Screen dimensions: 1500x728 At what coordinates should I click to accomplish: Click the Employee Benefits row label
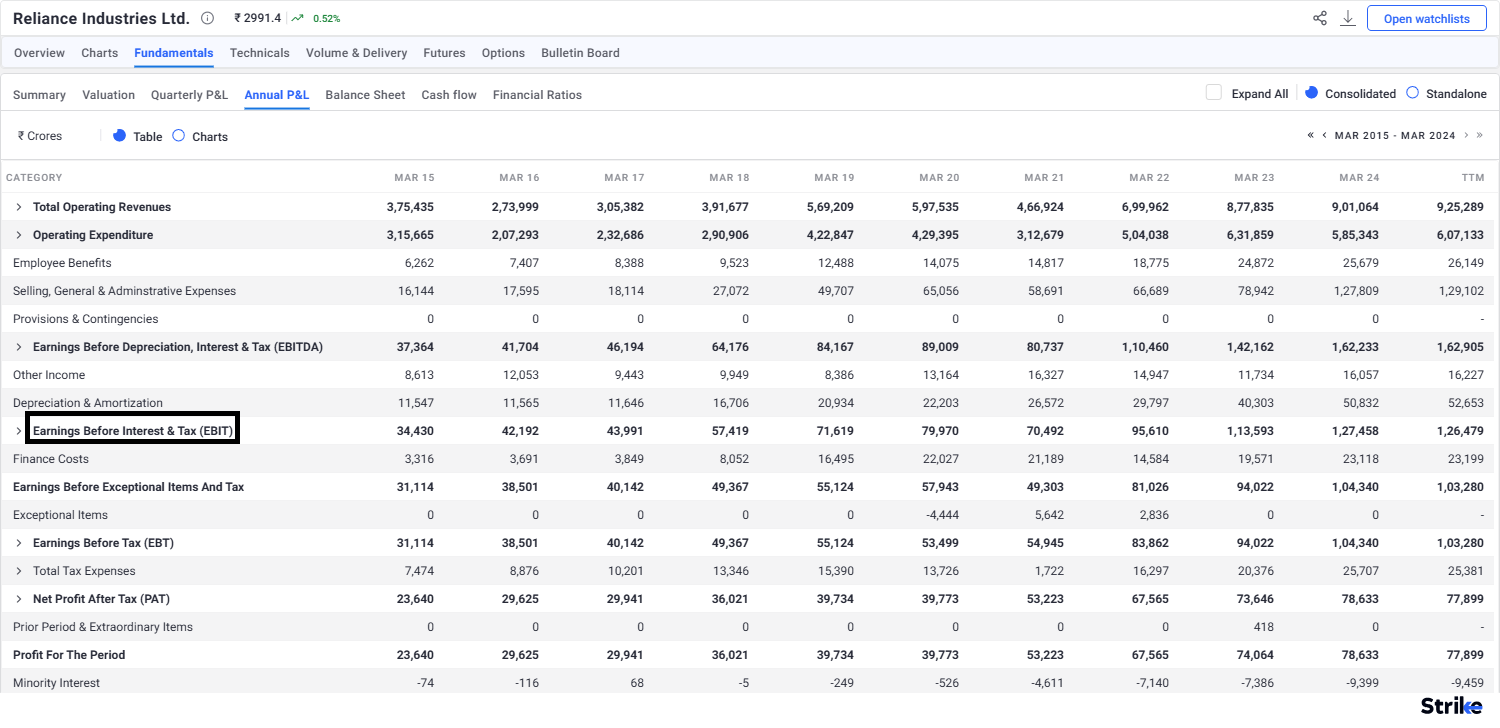(62, 263)
